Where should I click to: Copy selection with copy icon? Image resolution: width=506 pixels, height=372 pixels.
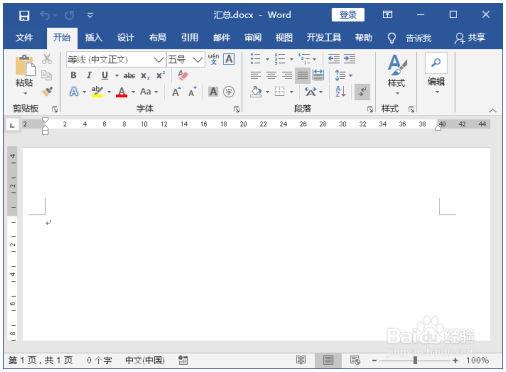coord(47,75)
